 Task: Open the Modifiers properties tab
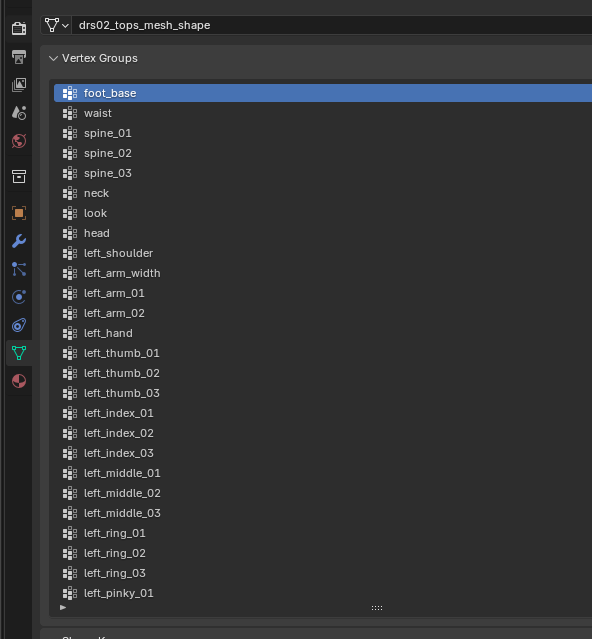tap(19, 241)
